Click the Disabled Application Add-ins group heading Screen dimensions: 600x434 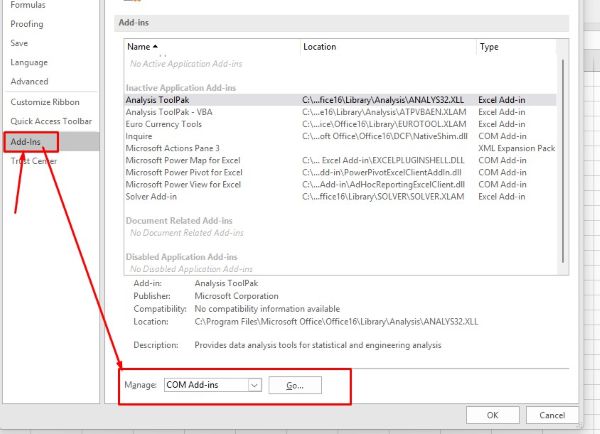coord(182,257)
